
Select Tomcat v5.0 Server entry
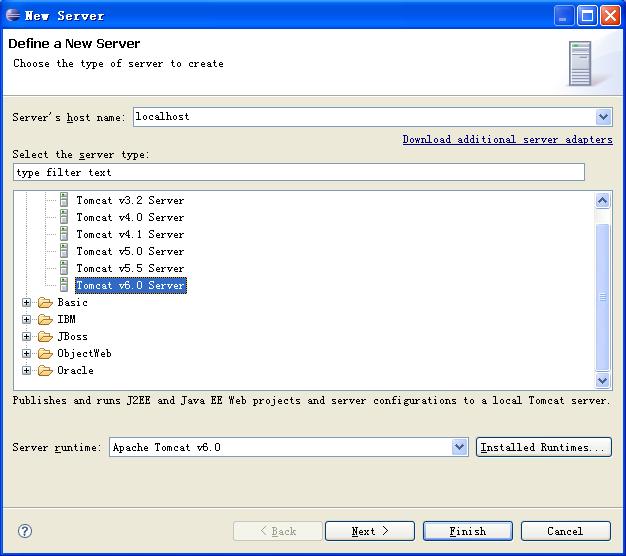point(130,251)
